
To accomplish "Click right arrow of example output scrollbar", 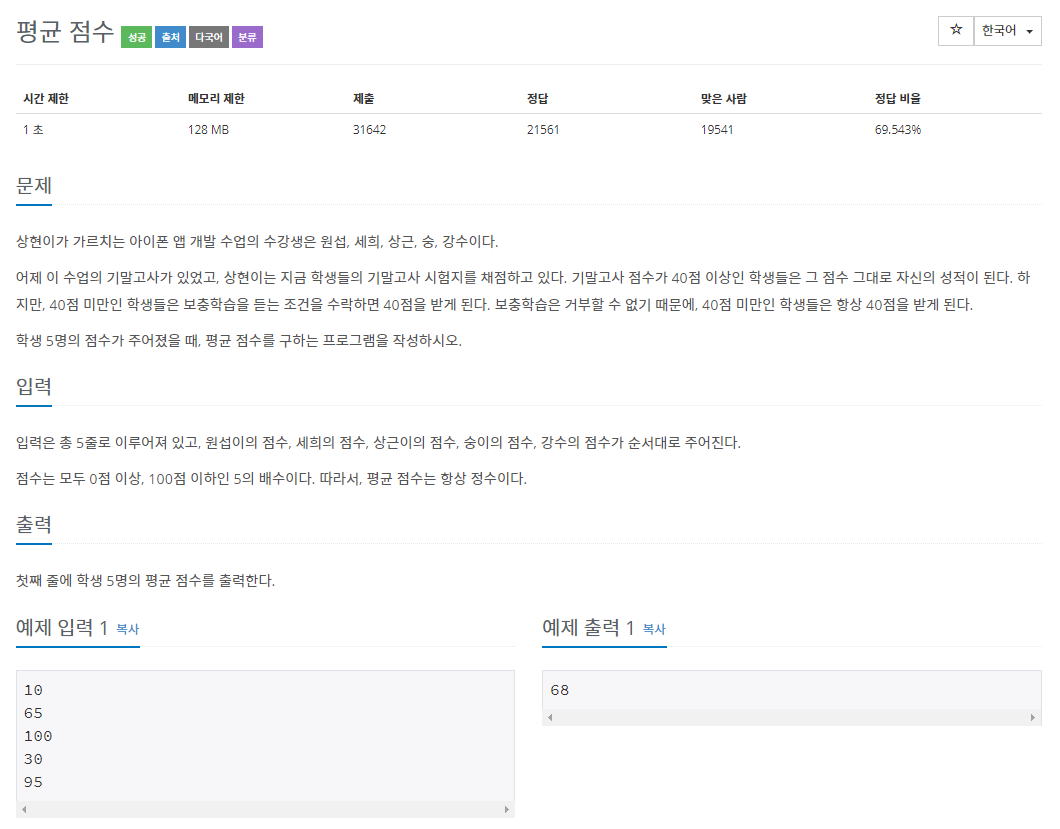I will tap(1032, 717).
